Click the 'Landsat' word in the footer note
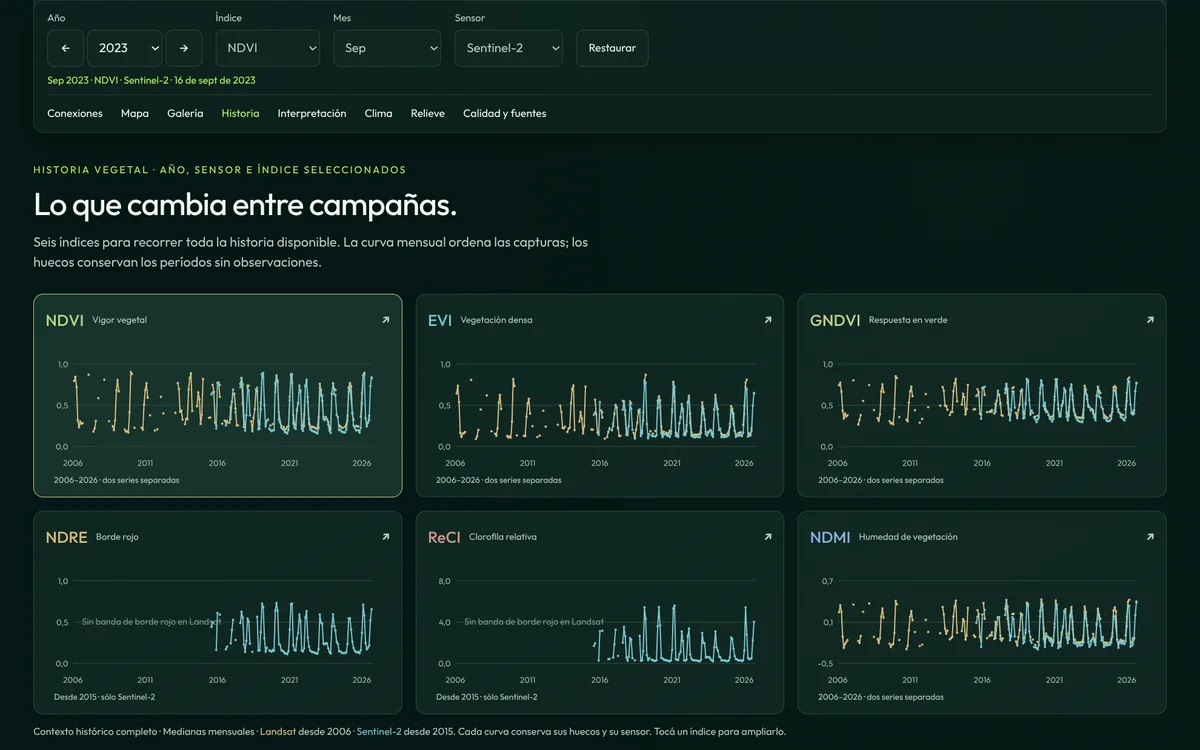The height and width of the screenshot is (750, 1200). click(277, 732)
